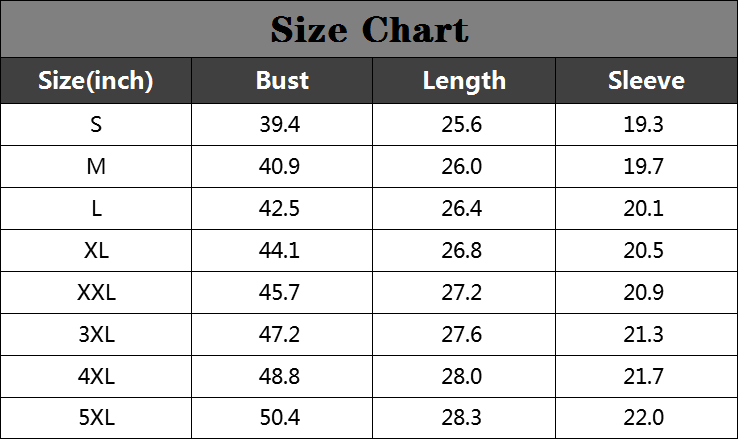Select length value 28.0 for 4XL
Image resolution: width=738 pixels, height=439 pixels.
pos(462,376)
